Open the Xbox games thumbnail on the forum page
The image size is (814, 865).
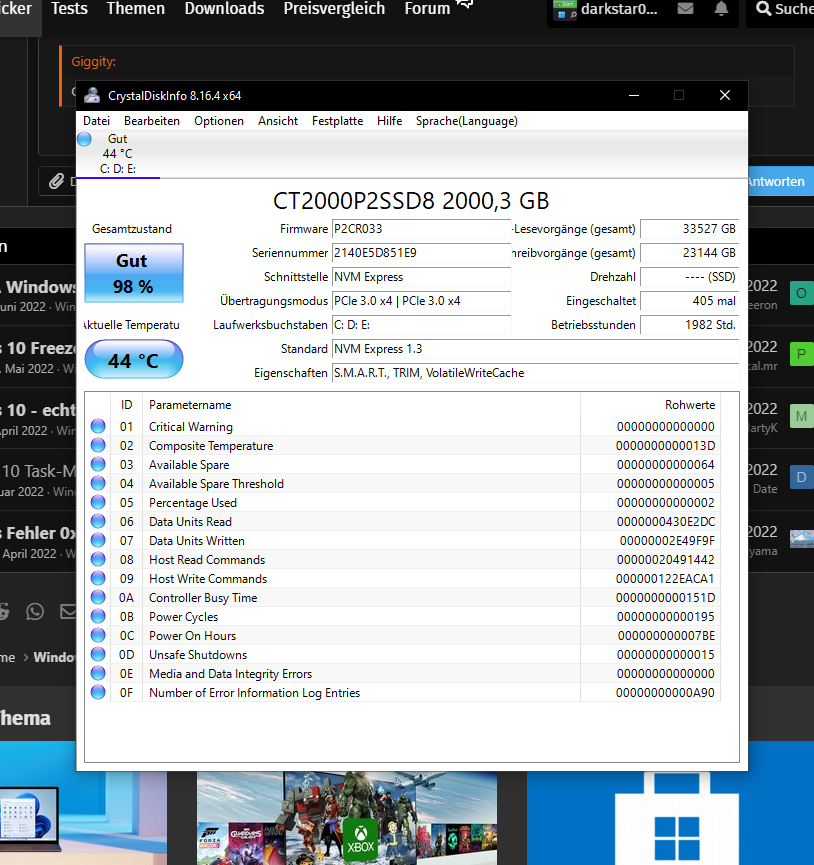346,818
